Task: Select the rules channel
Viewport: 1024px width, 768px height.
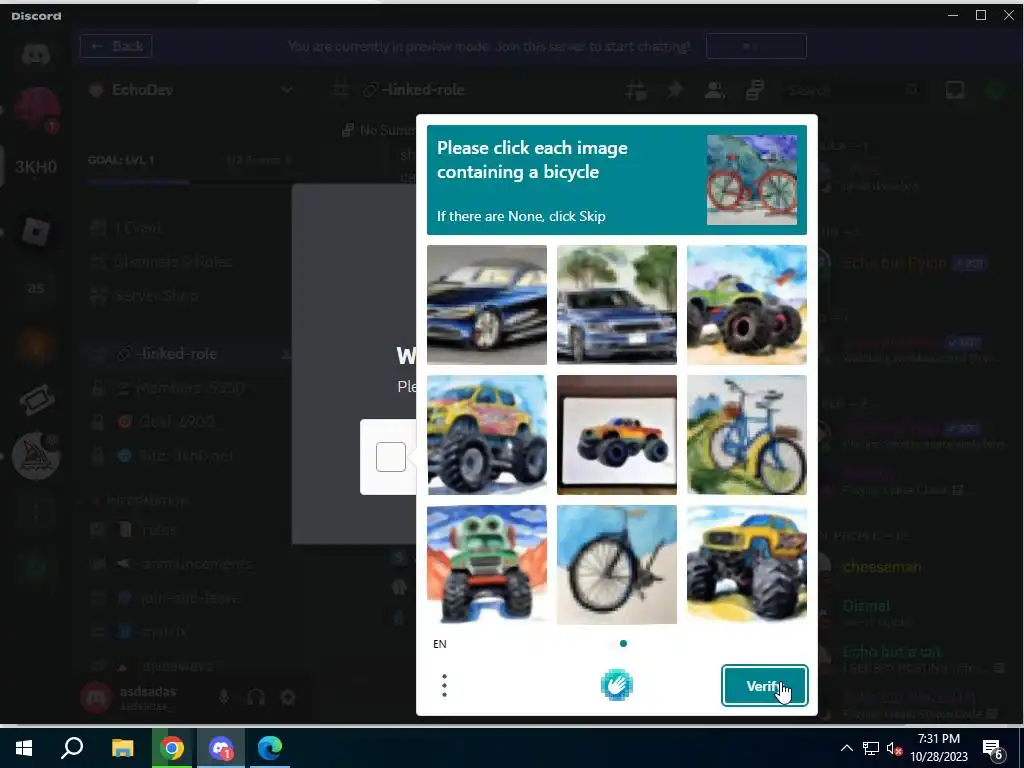Action: pos(191,530)
